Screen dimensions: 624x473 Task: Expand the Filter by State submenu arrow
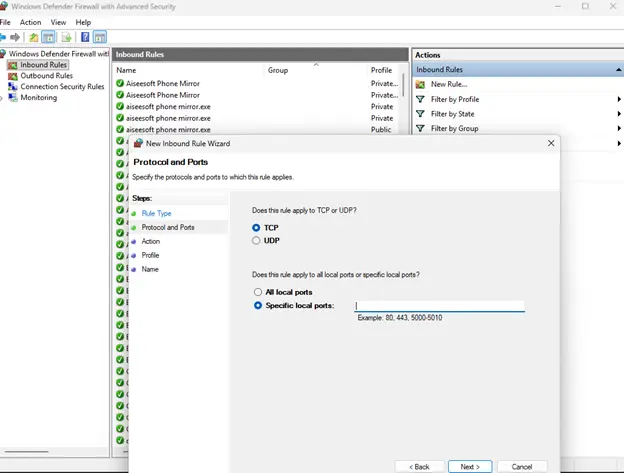(x=619, y=114)
